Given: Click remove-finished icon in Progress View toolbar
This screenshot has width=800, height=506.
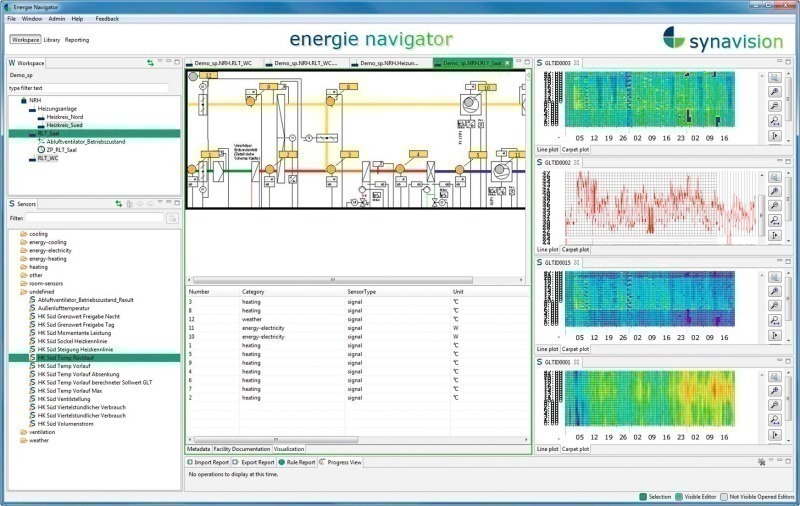Looking at the screenshot, I should (x=761, y=462).
